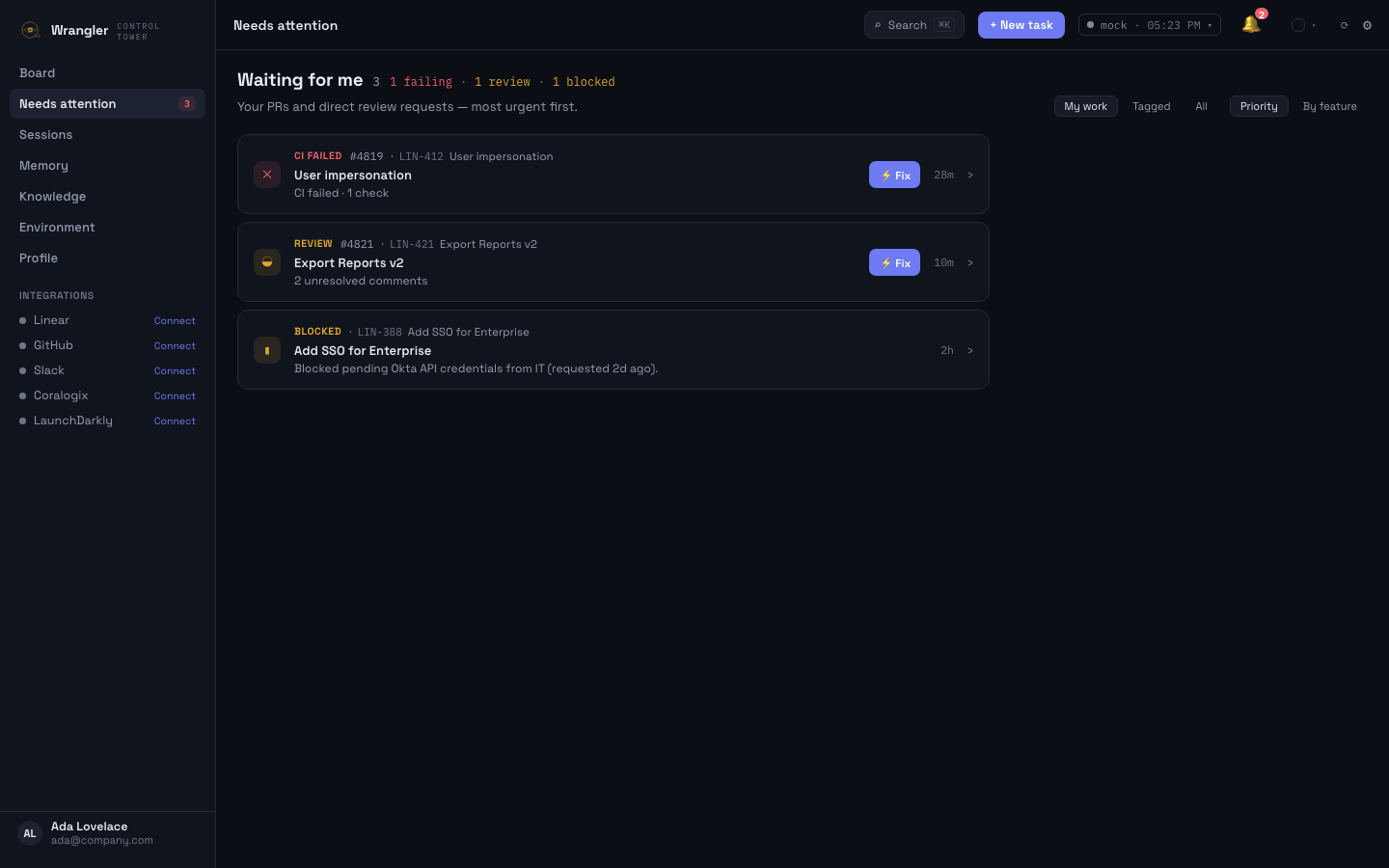The width and height of the screenshot is (1389, 868).
Task: Connect the Coralogix integration
Action: [x=175, y=395]
